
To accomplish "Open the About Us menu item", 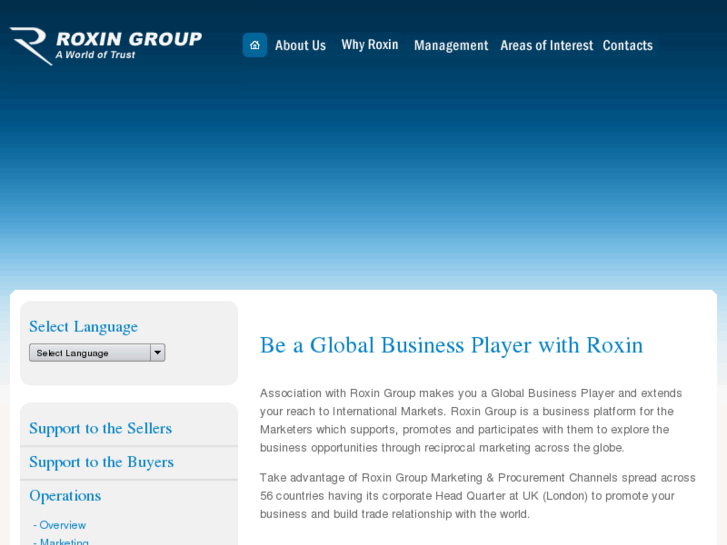I will (300, 45).
